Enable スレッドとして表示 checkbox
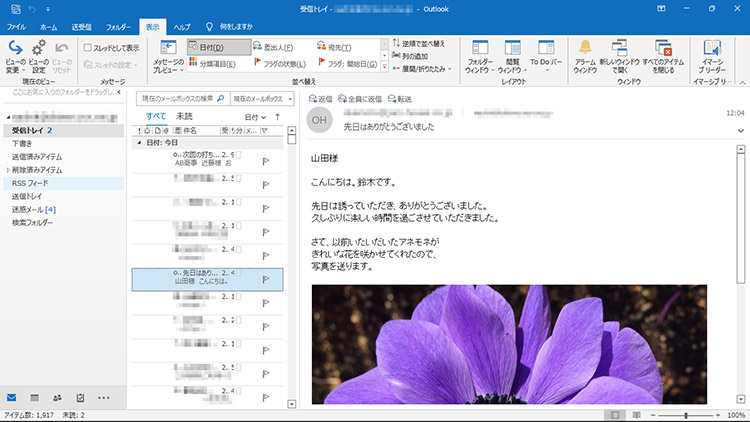Viewport: 750px width, 422px height. coord(88,47)
